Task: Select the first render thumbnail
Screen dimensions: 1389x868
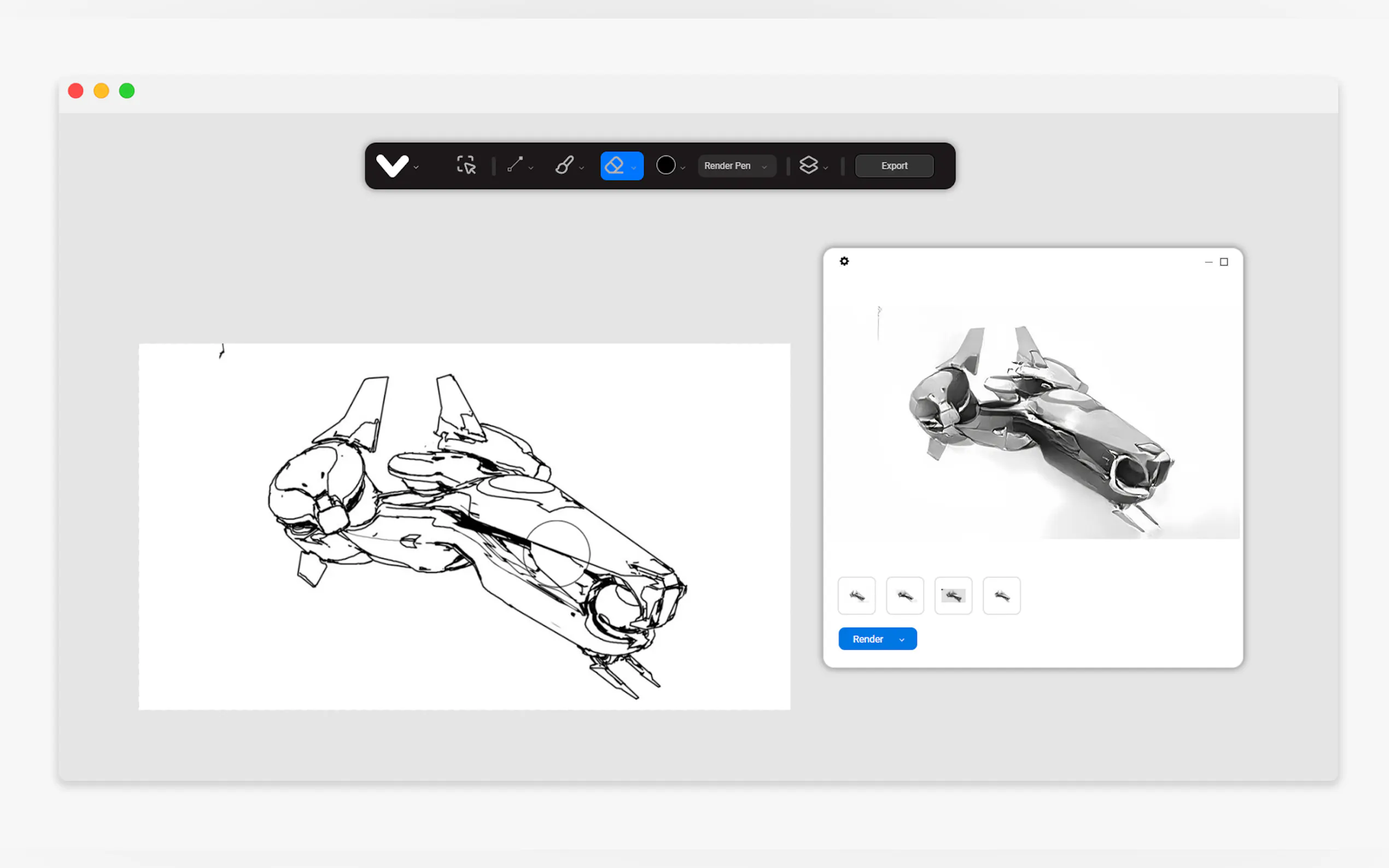Action: [x=856, y=596]
